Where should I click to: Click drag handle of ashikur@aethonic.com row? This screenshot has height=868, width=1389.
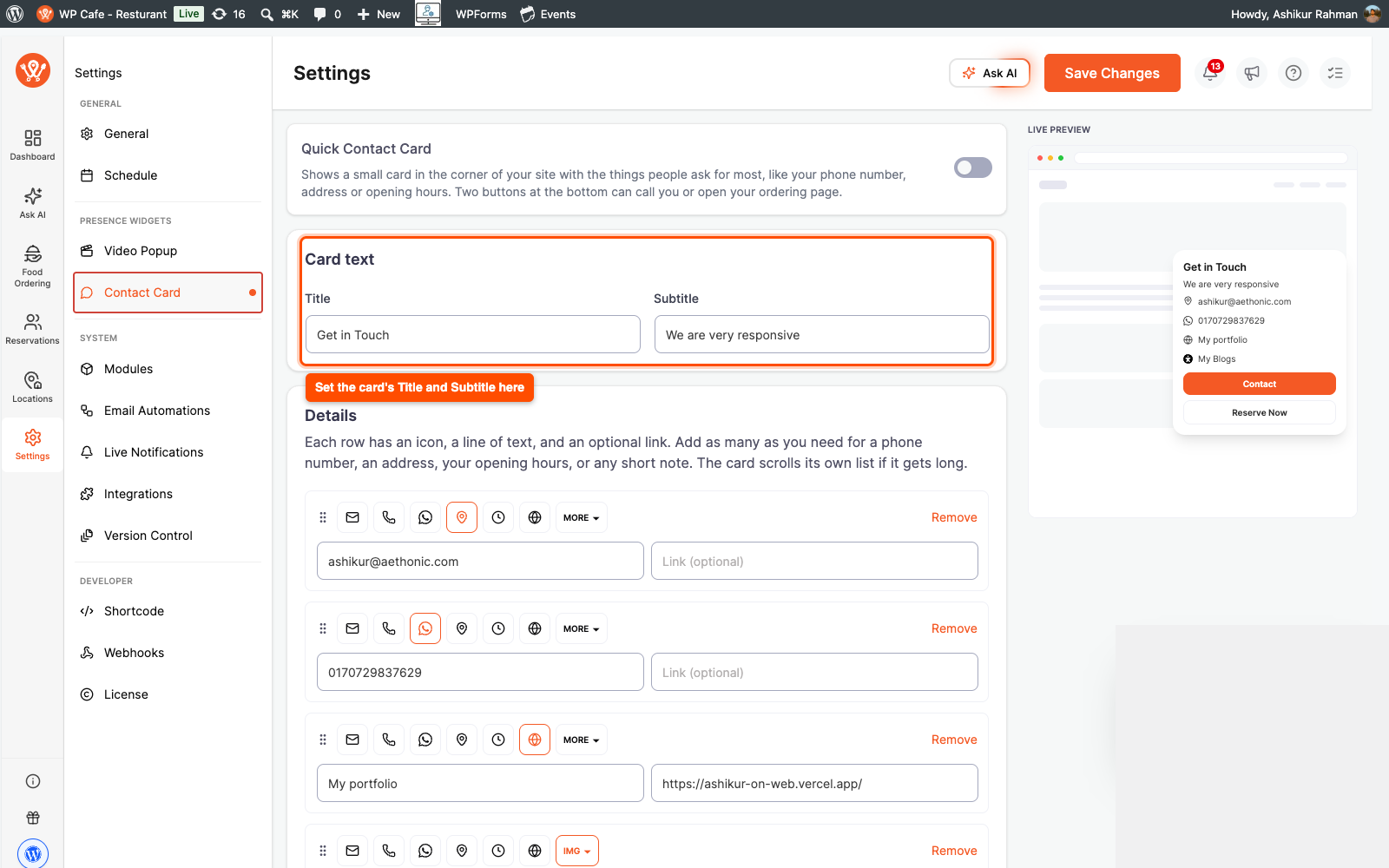coord(323,517)
